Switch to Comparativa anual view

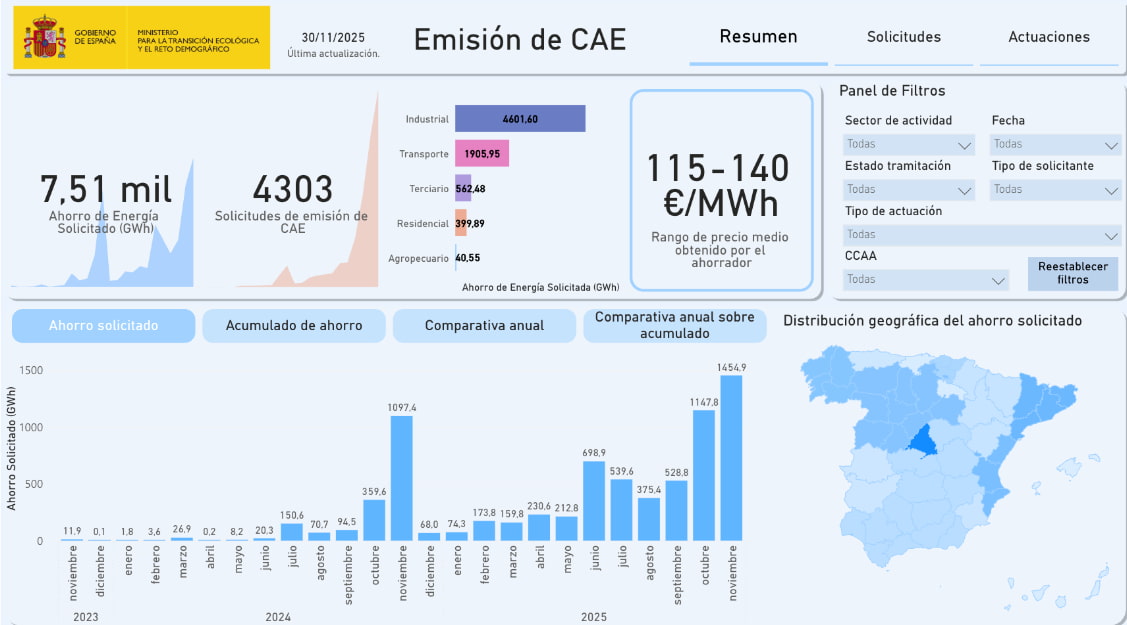pos(484,326)
